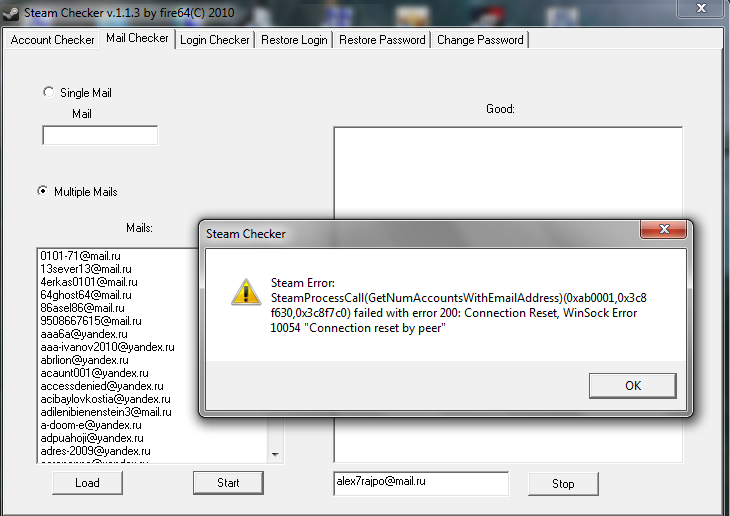Image resolution: width=730 pixels, height=516 pixels.
Task: Select accessdenied@yandex.ru in the list
Action: (x=102, y=386)
